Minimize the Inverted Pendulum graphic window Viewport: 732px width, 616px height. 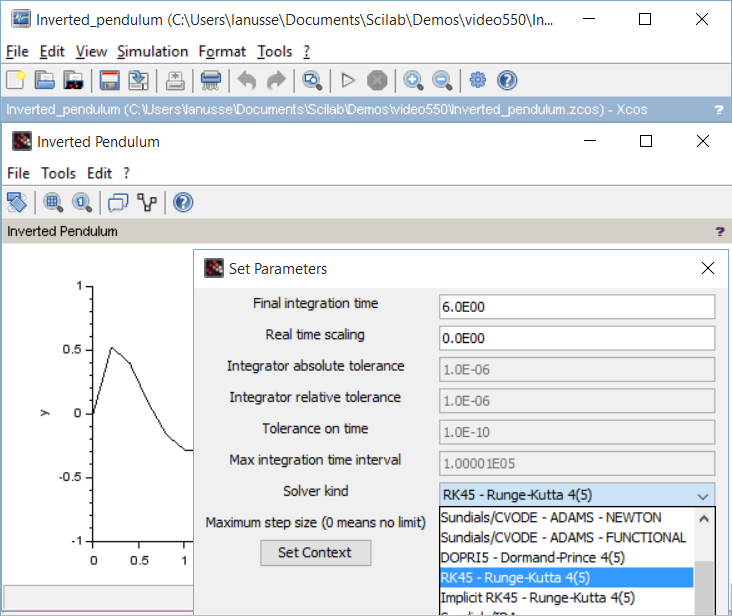pyautogui.click(x=590, y=141)
